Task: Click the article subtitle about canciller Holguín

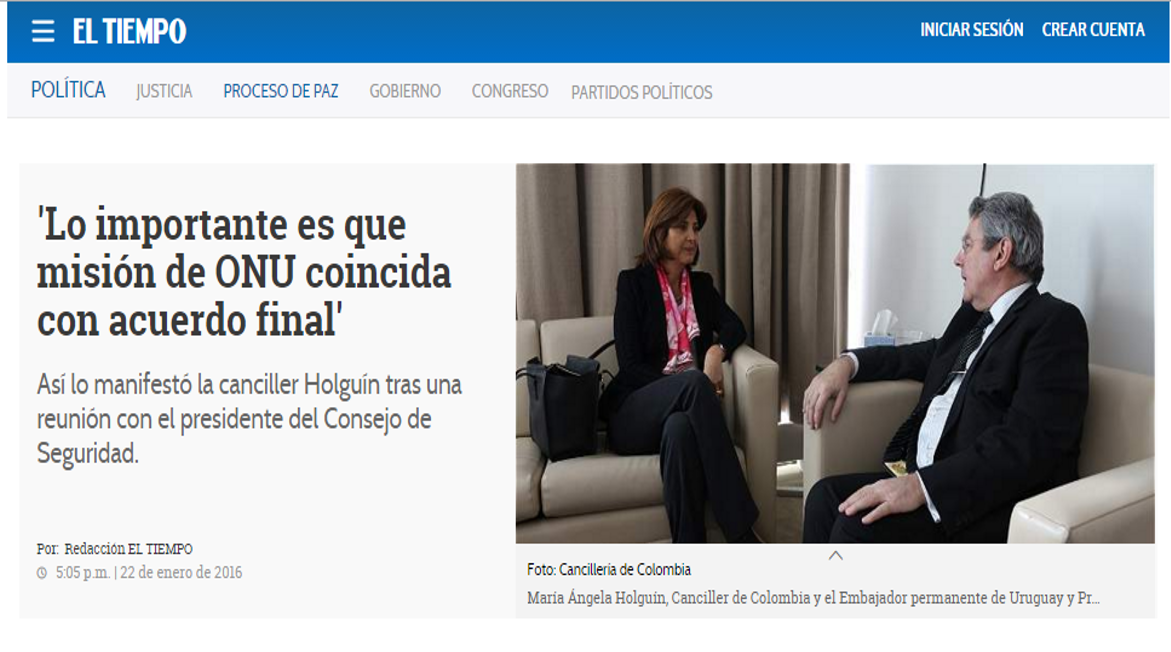Action: (249, 419)
